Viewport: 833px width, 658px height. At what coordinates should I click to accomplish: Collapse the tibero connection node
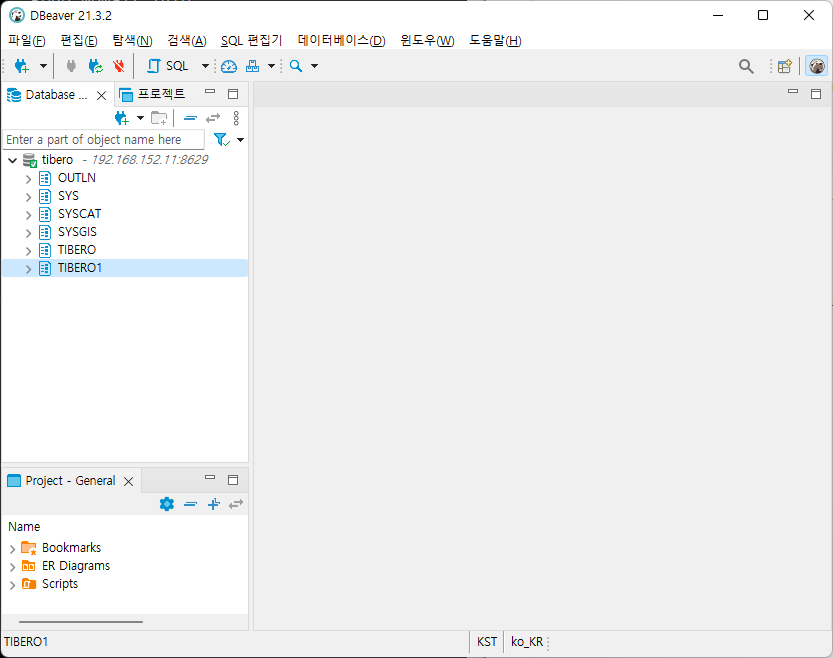click(13, 159)
